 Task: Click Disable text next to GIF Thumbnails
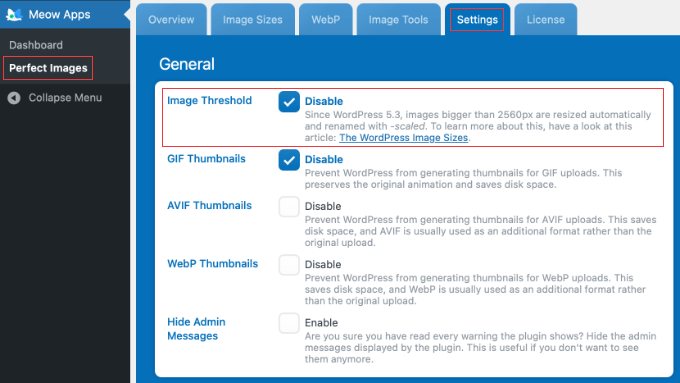324,159
